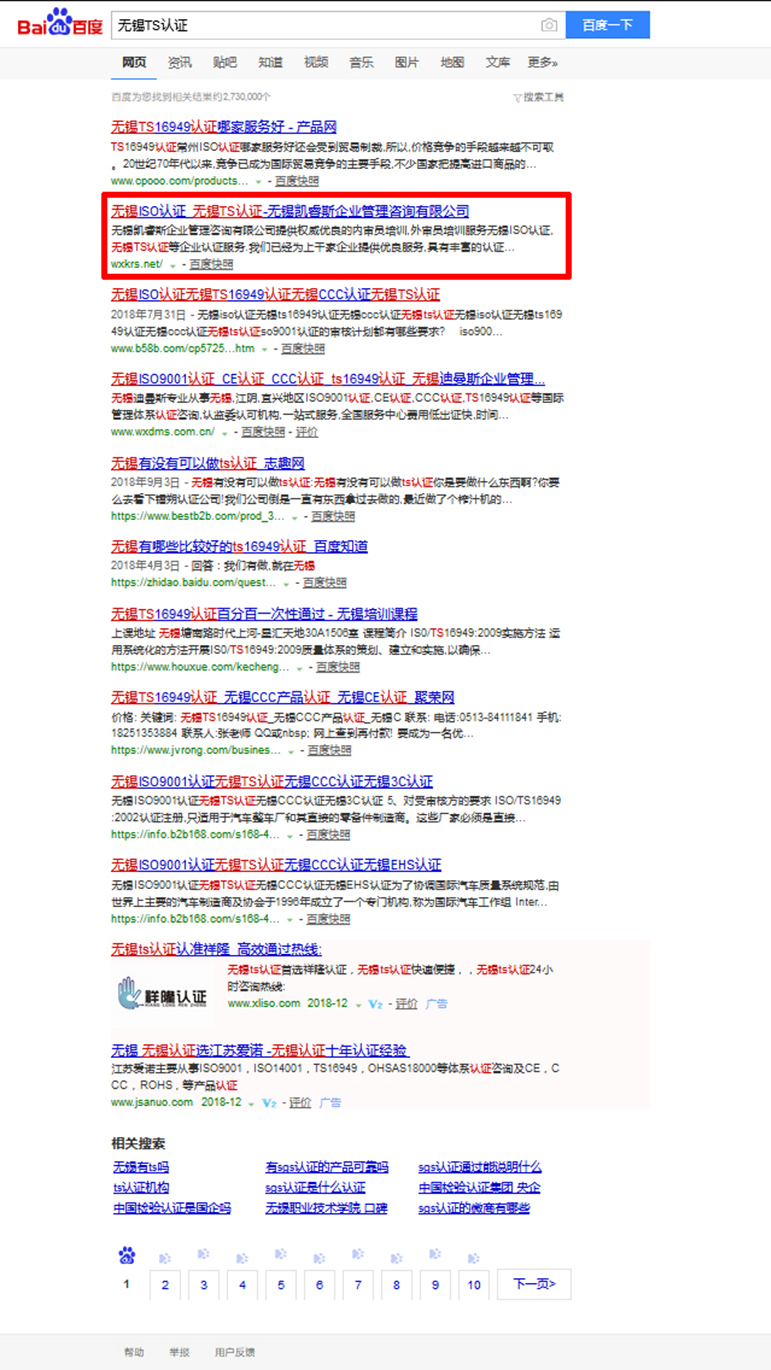Click the Baidu logo
The height and width of the screenshot is (1370, 771).
[x=59, y=23]
